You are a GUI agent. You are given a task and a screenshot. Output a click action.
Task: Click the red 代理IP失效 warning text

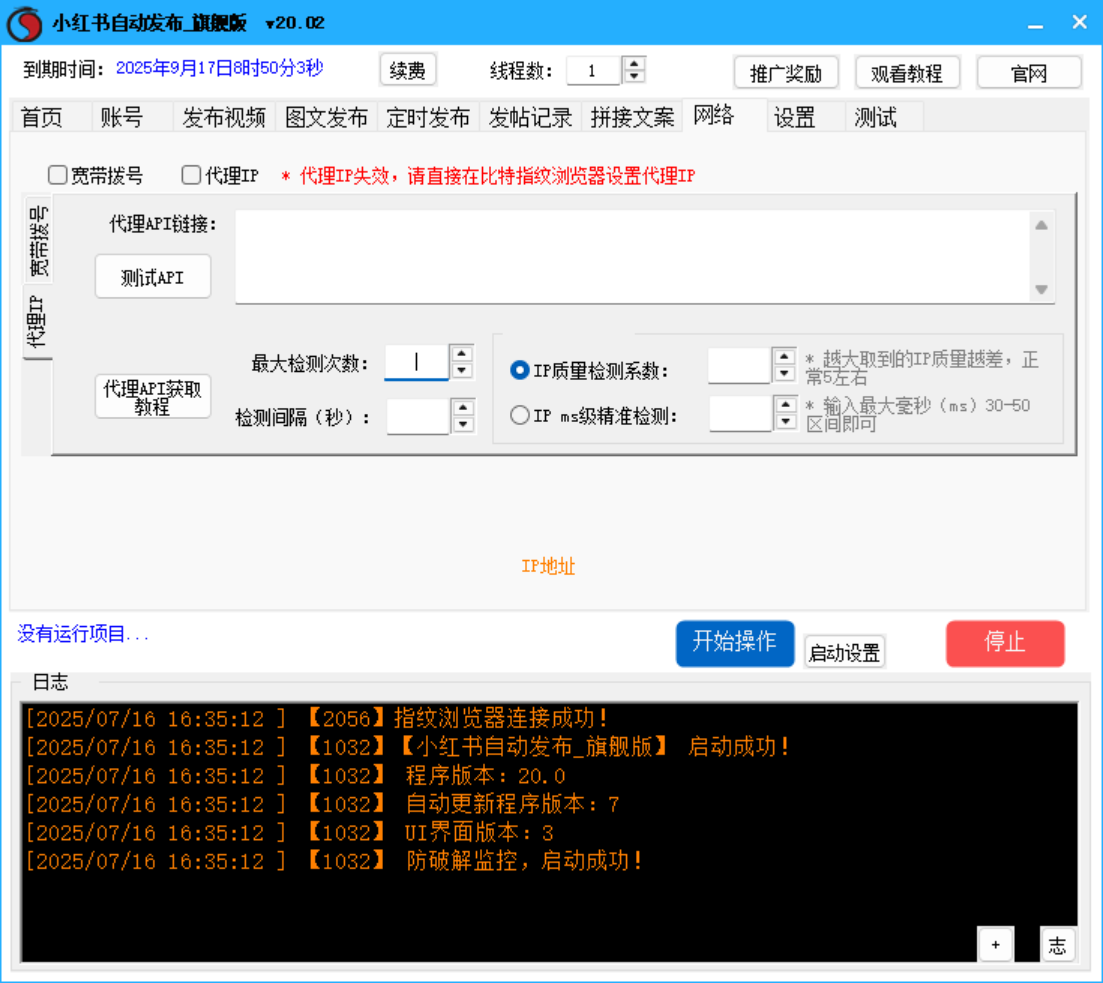488,175
